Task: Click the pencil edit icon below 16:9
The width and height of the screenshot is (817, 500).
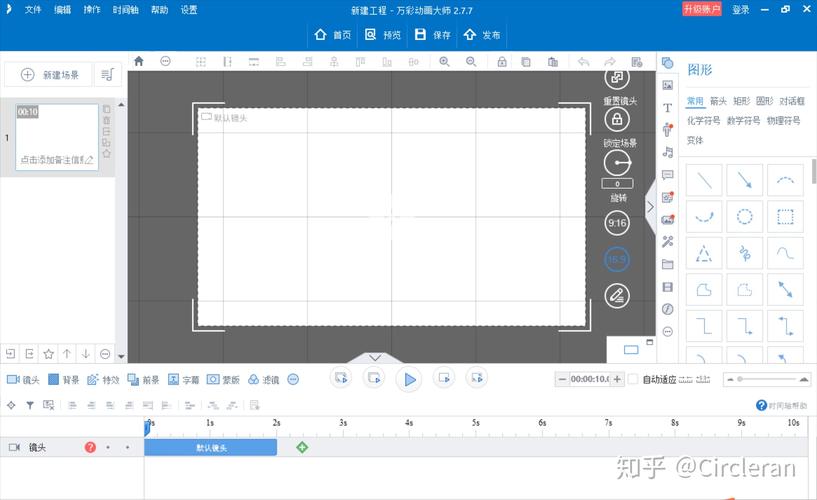Action: tap(617, 296)
